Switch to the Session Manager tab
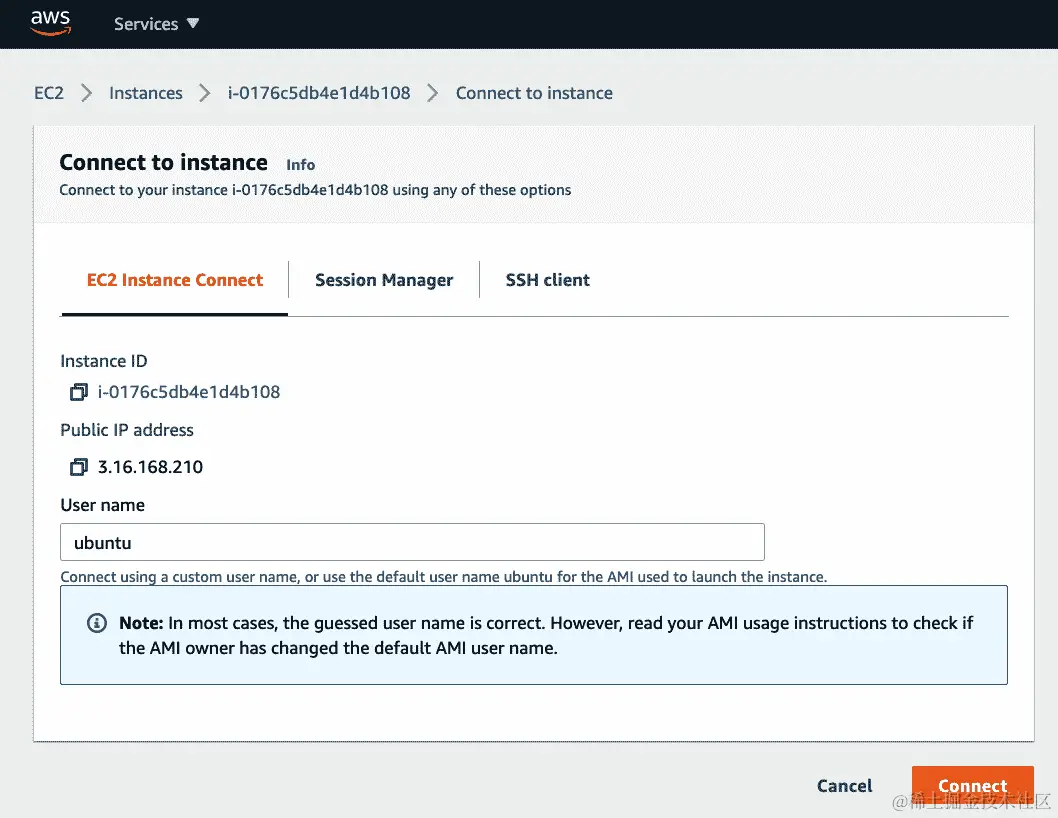Screen dimensions: 1058x818 pos(384,280)
